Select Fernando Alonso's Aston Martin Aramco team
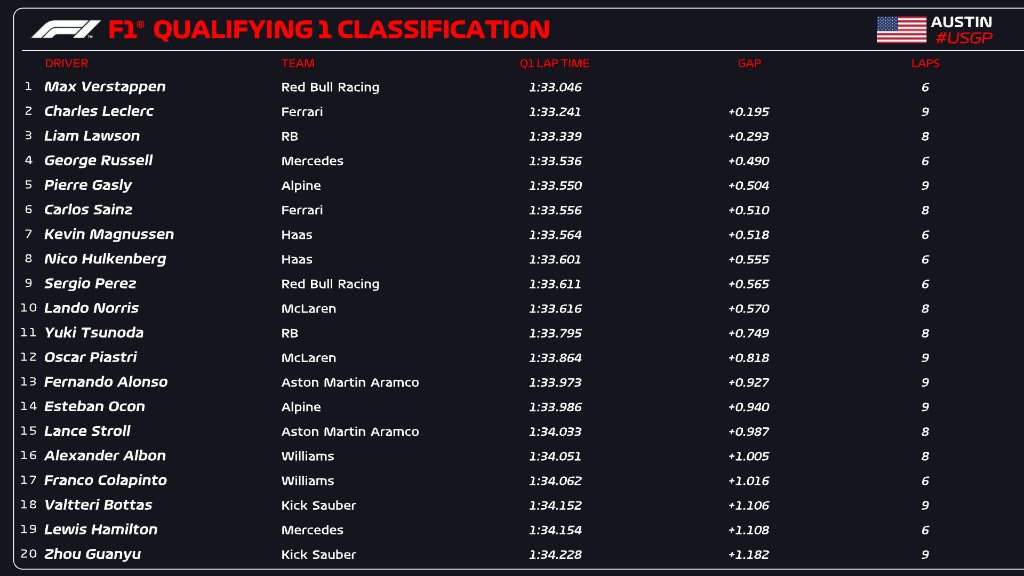The image size is (1024, 576). [x=350, y=382]
